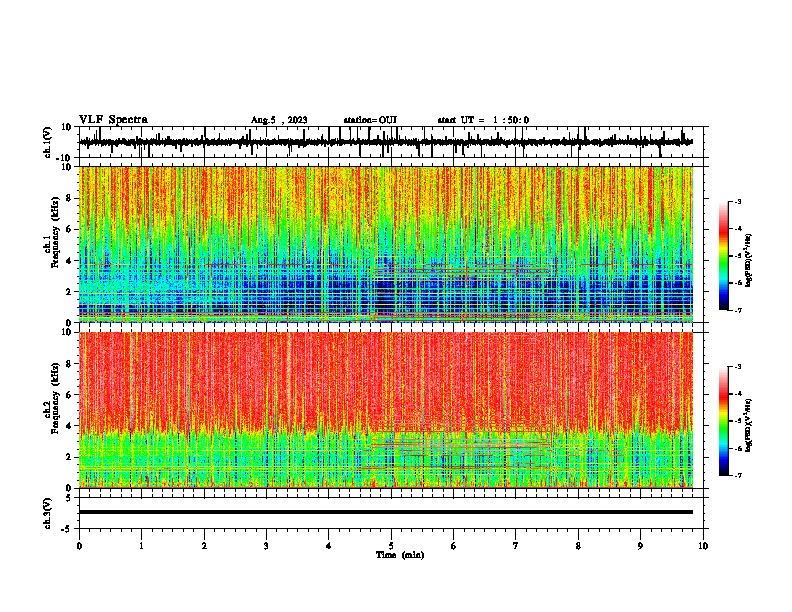Click the "-3" label on ch.2 color bar
The width and height of the screenshot is (792, 612).
[738, 367]
